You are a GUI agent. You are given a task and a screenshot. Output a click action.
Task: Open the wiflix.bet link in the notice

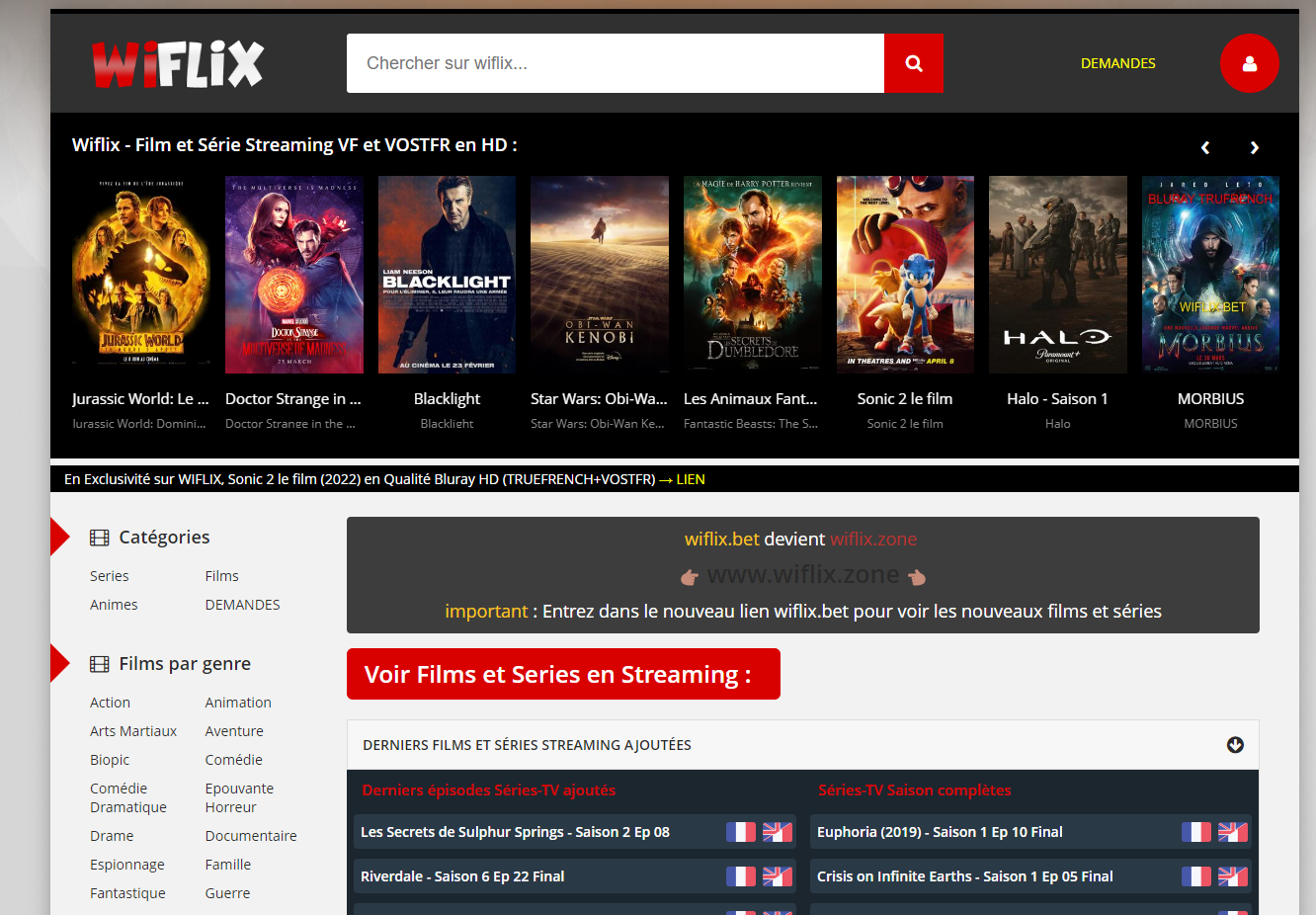tap(722, 540)
